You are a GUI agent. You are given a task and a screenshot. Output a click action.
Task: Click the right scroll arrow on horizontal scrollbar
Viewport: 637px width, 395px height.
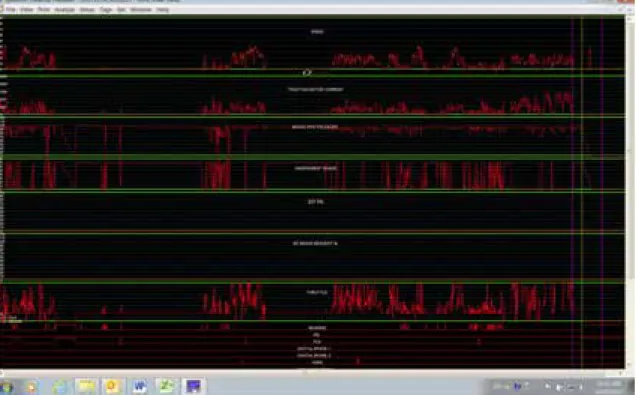click(622, 372)
